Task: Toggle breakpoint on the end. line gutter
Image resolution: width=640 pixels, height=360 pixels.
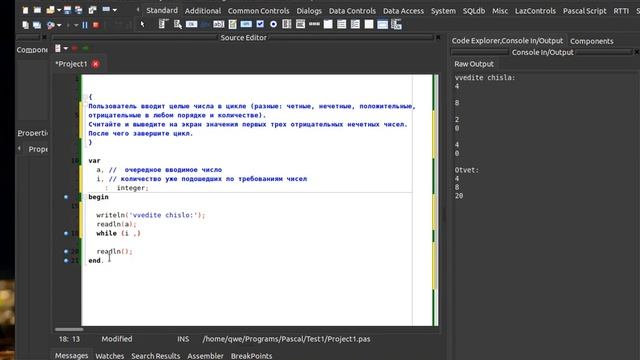Action: 66,260
